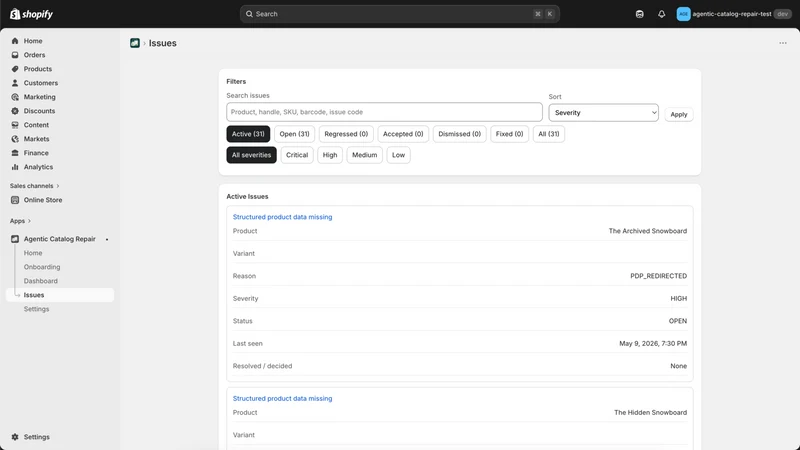The height and width of the screenshot is (450, 800).
Task: Select the Regressed (0) filter
Action: coord(346,134)
